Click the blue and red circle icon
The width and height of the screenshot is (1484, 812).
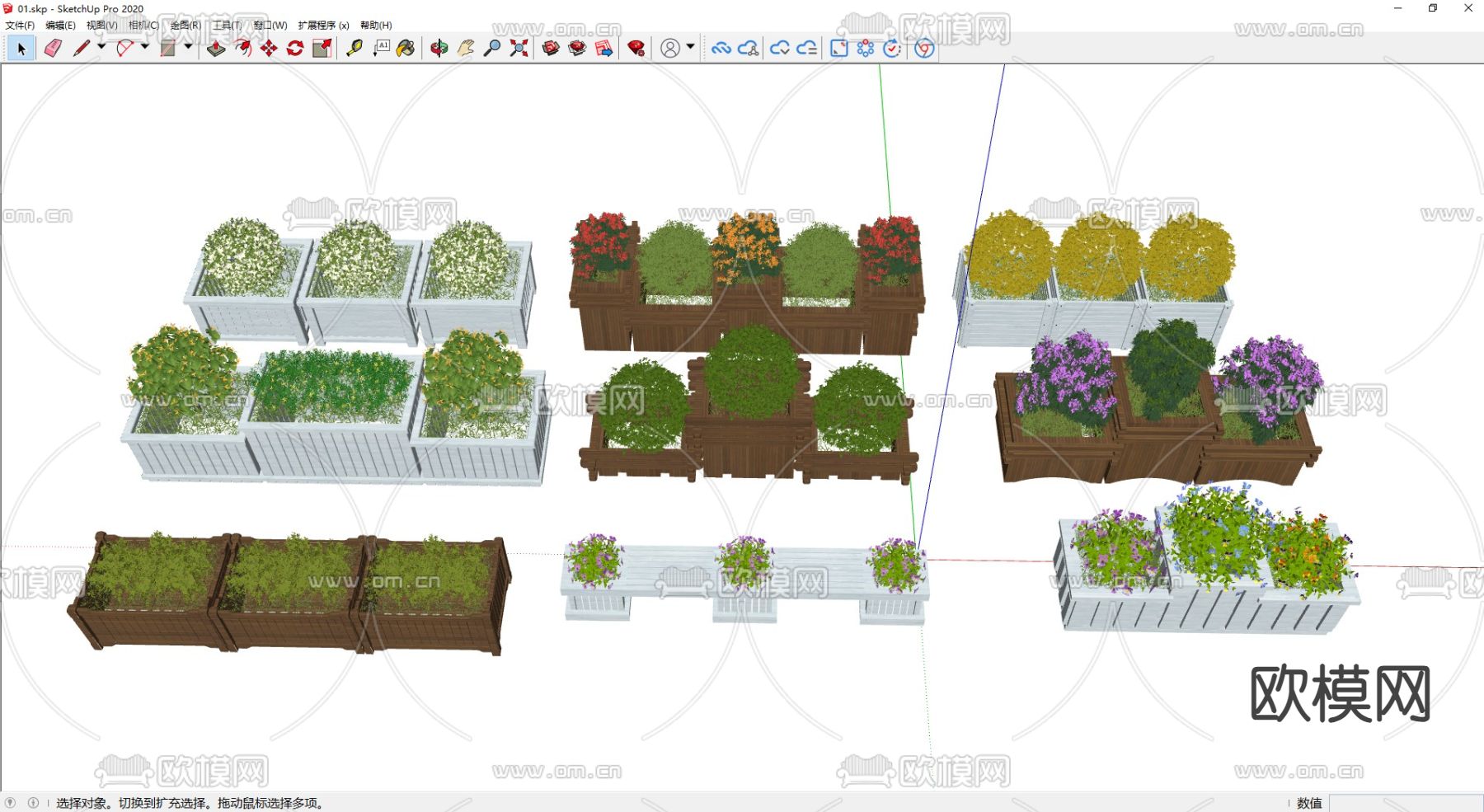click(924, 49)
